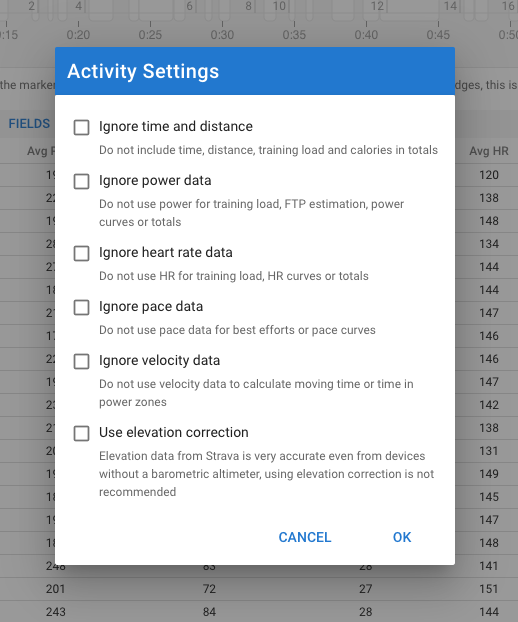Select the interval row starting with 243
Screen dimensions: 518x622
(259, 612)
